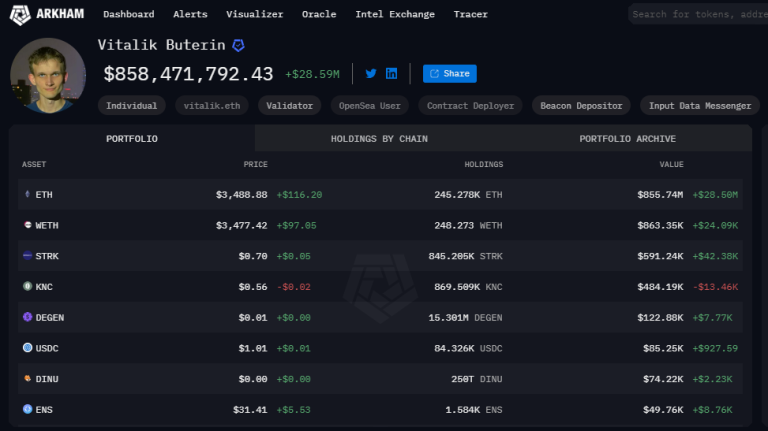Open the Portfolio Archive tab
This screenshot has width=768, height=431.
(627, 139)
